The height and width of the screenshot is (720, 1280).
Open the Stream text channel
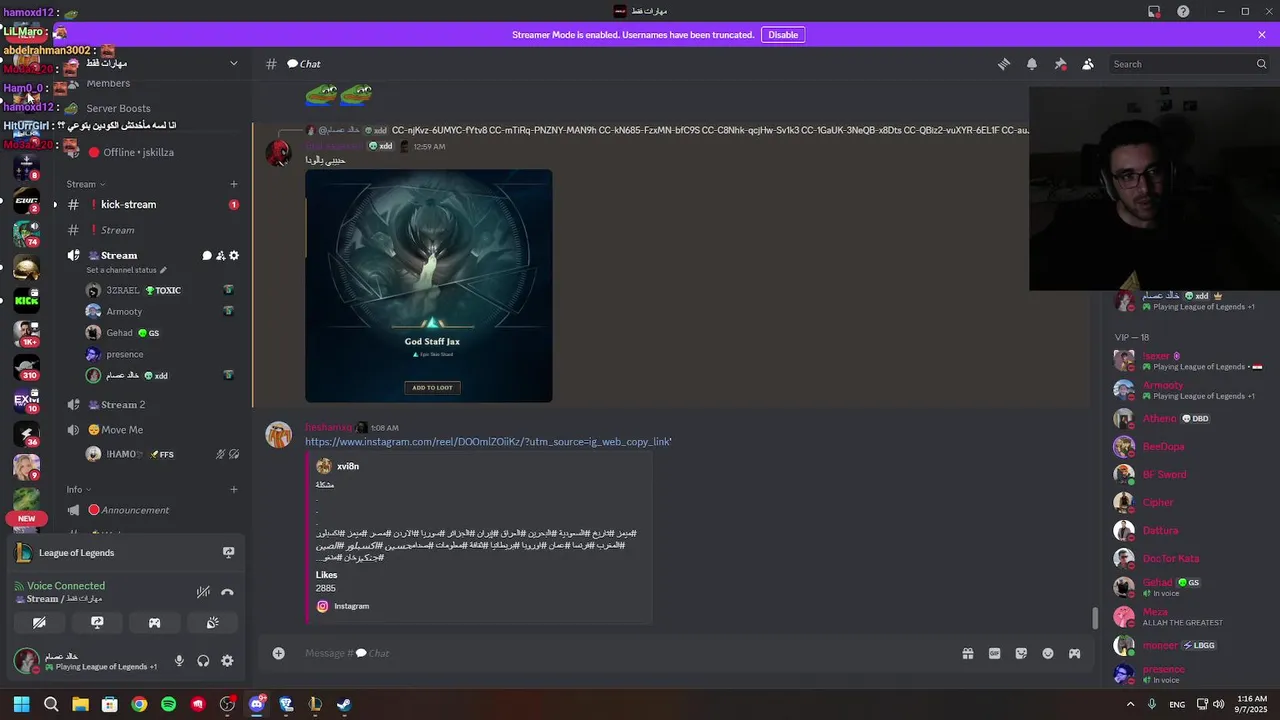coord(117,230)
